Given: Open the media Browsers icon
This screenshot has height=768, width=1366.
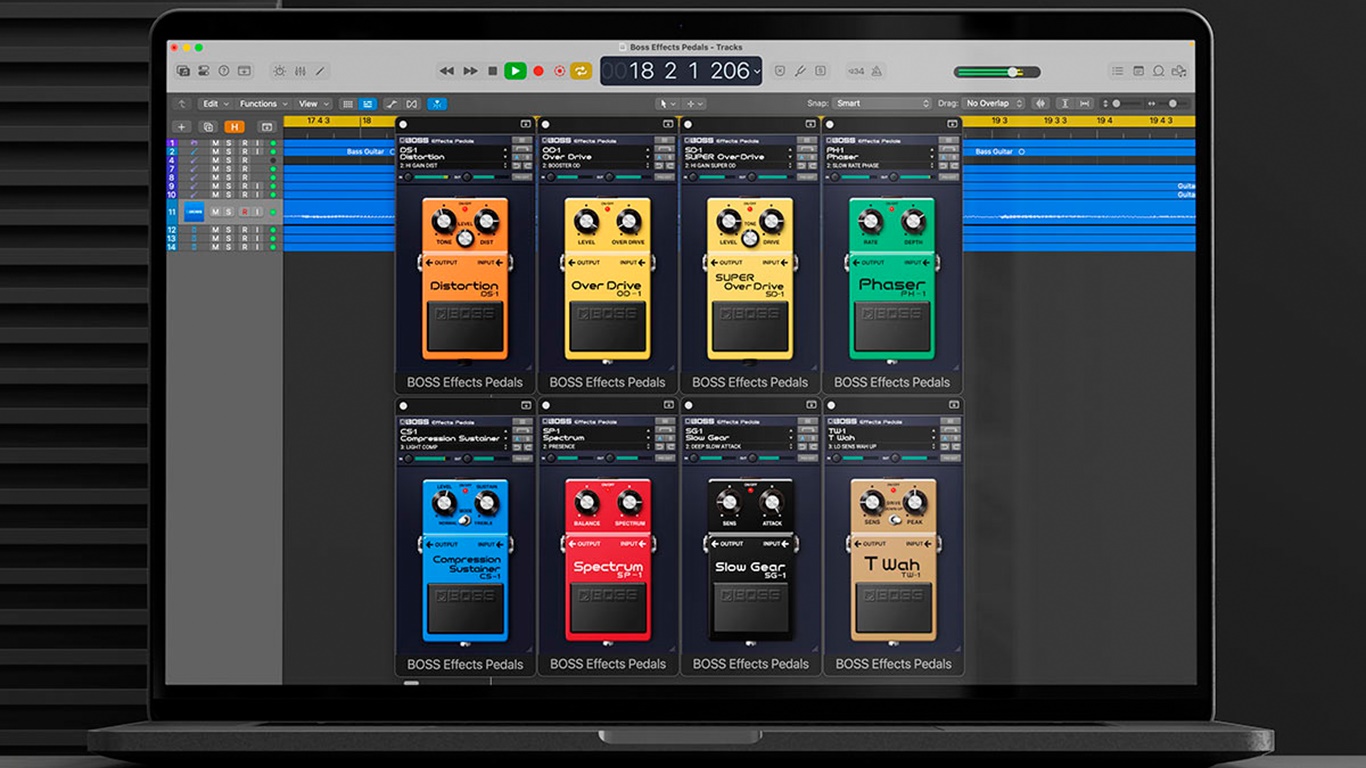Looking at the screenshot, I should 1179,71.
